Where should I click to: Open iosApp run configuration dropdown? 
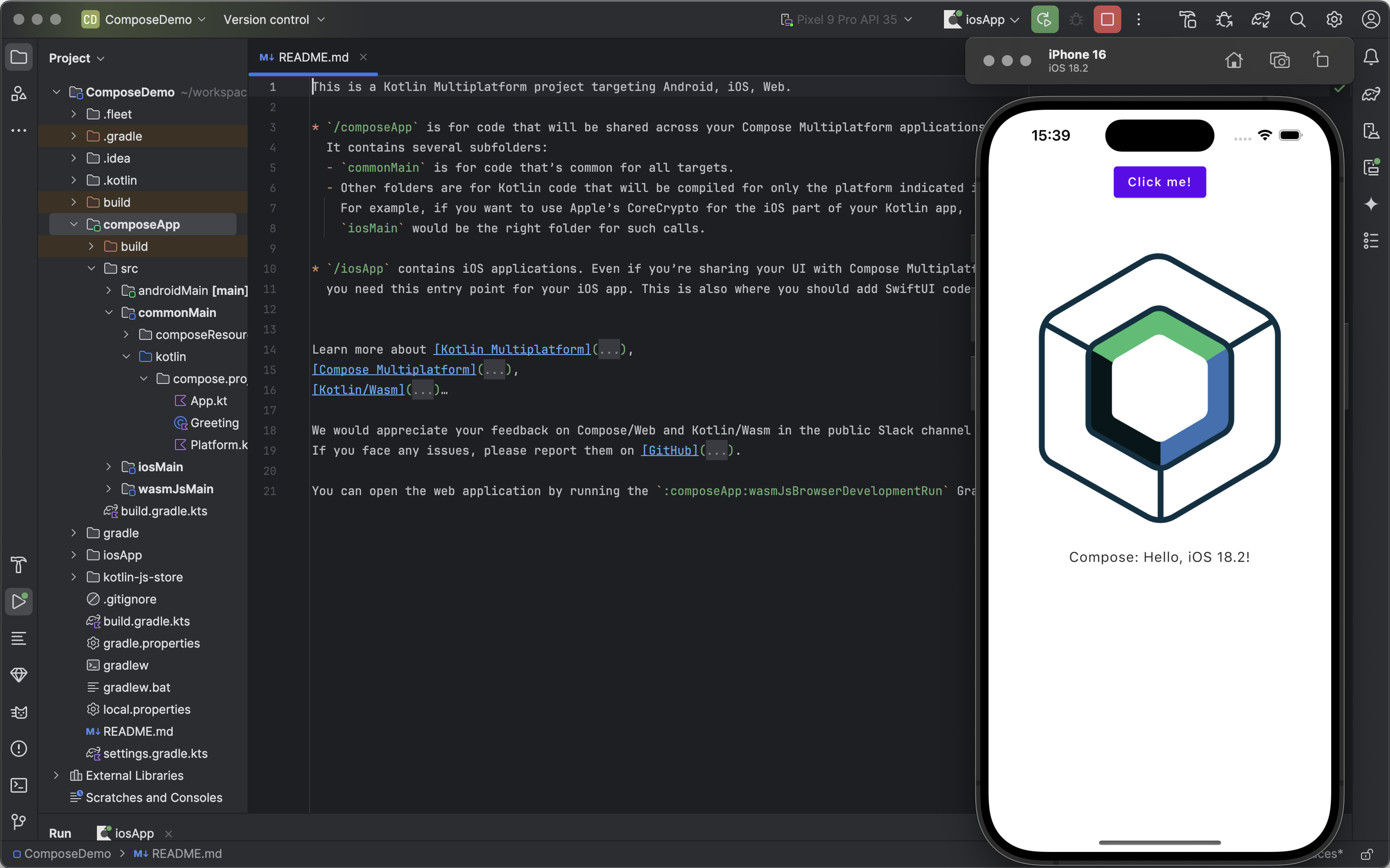click(x=982, y=19)
